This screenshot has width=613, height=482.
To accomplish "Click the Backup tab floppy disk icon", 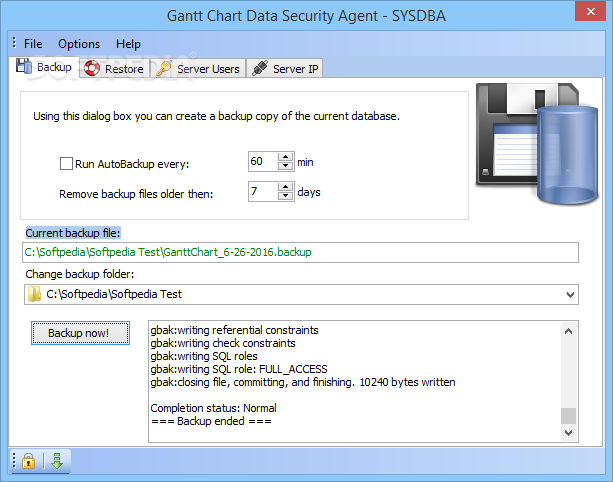I will click(x=24, y=66).
